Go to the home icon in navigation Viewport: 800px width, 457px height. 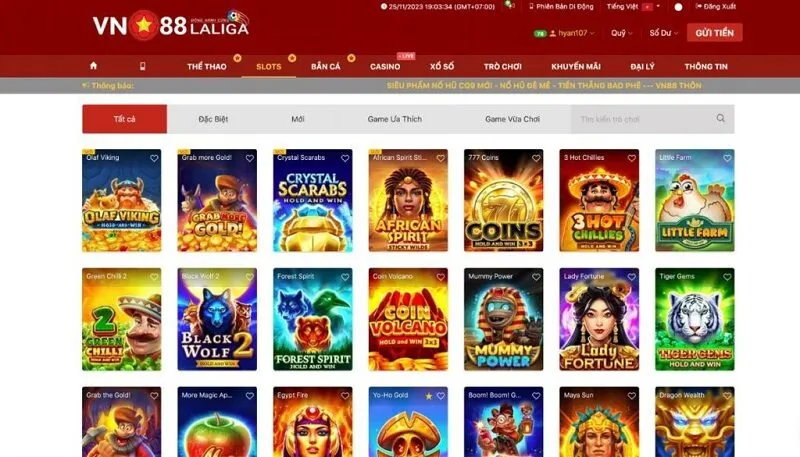[x=93, y=66]
